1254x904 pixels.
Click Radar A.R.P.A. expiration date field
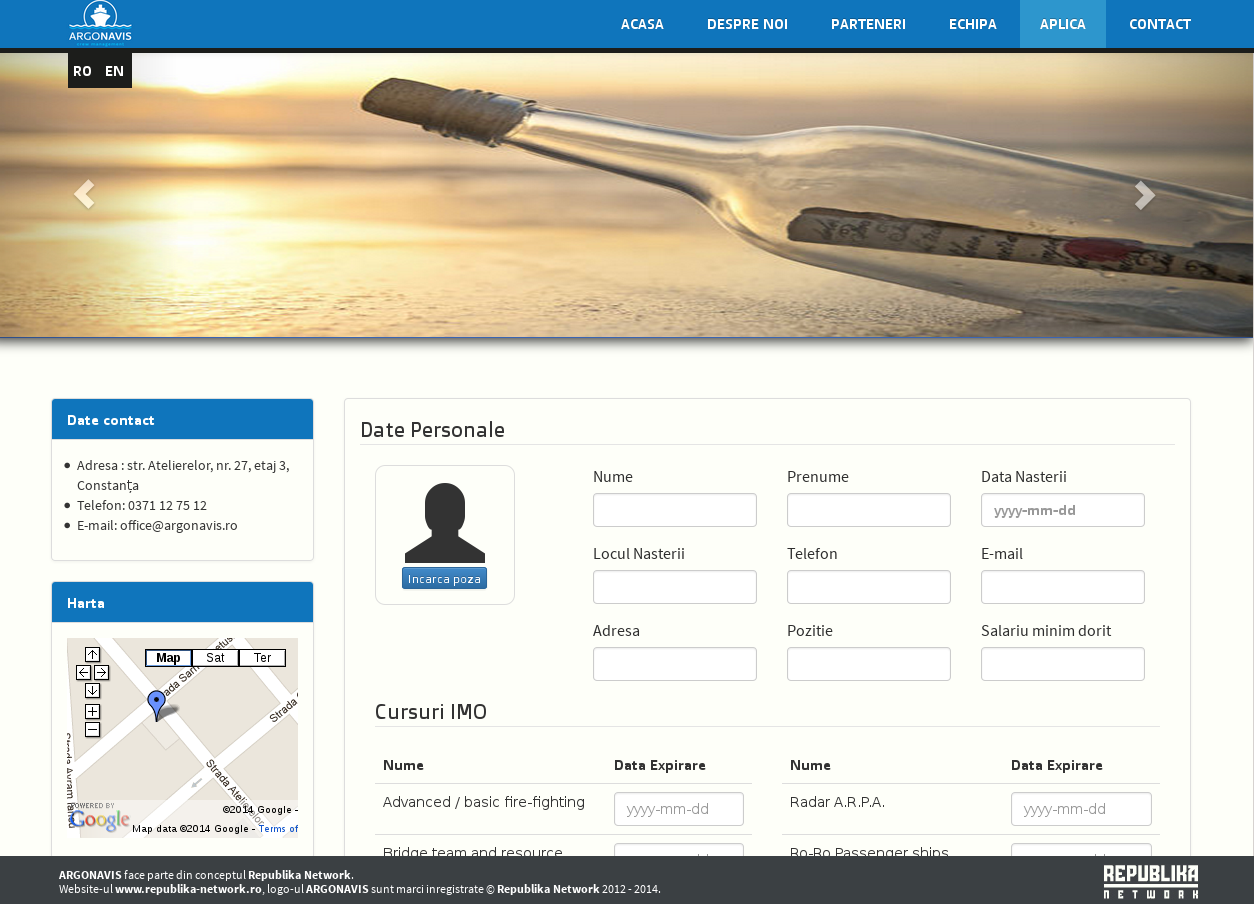pyautogui.click(x=1081, y=809)
